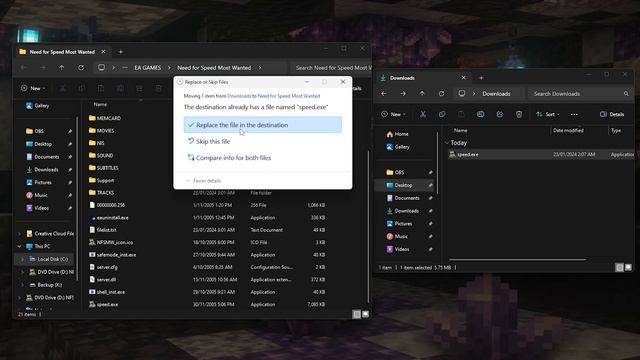Image resolution: width=640 pixels, height=360 pixels.
Task: Go back in Downloads window
Action: 384,93
